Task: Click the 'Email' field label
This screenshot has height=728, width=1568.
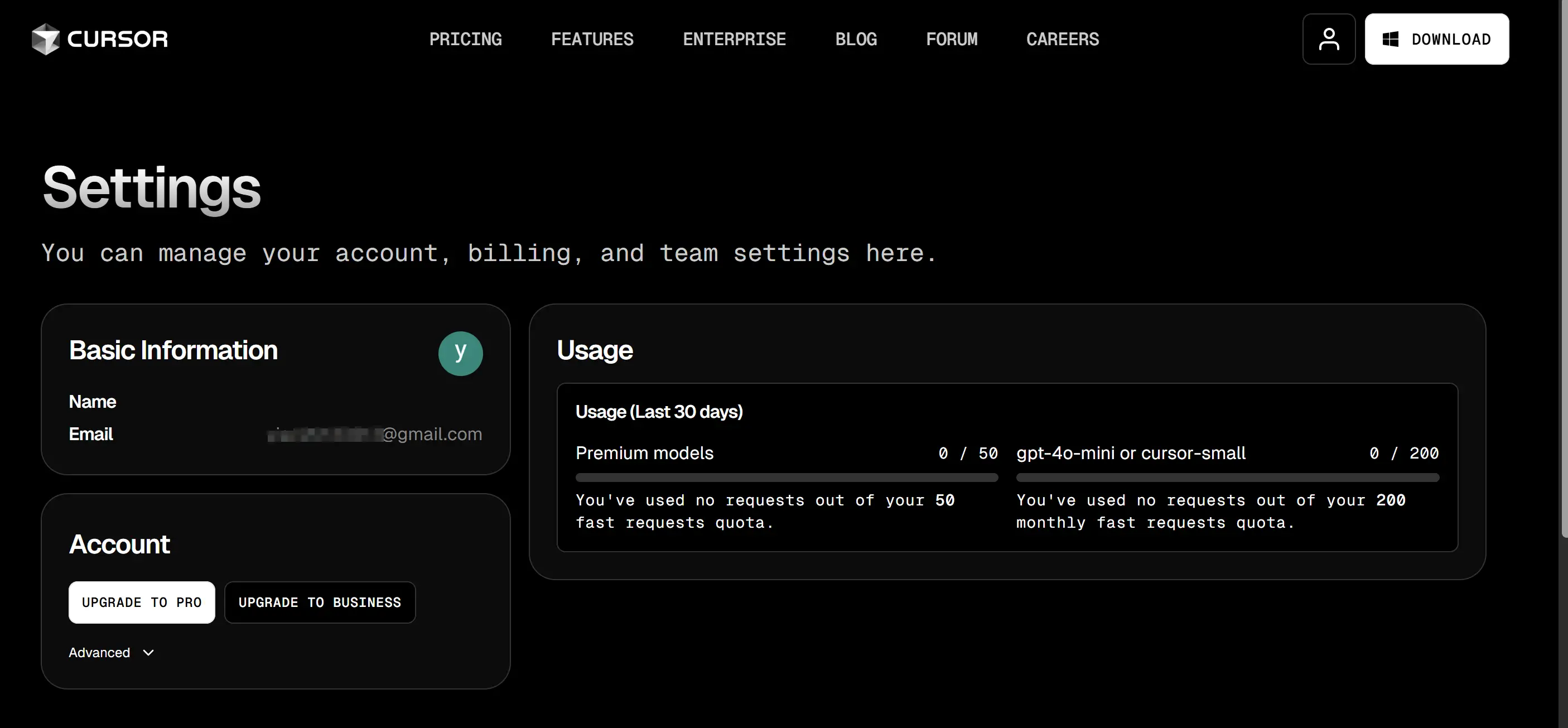Action: [91, 434]
